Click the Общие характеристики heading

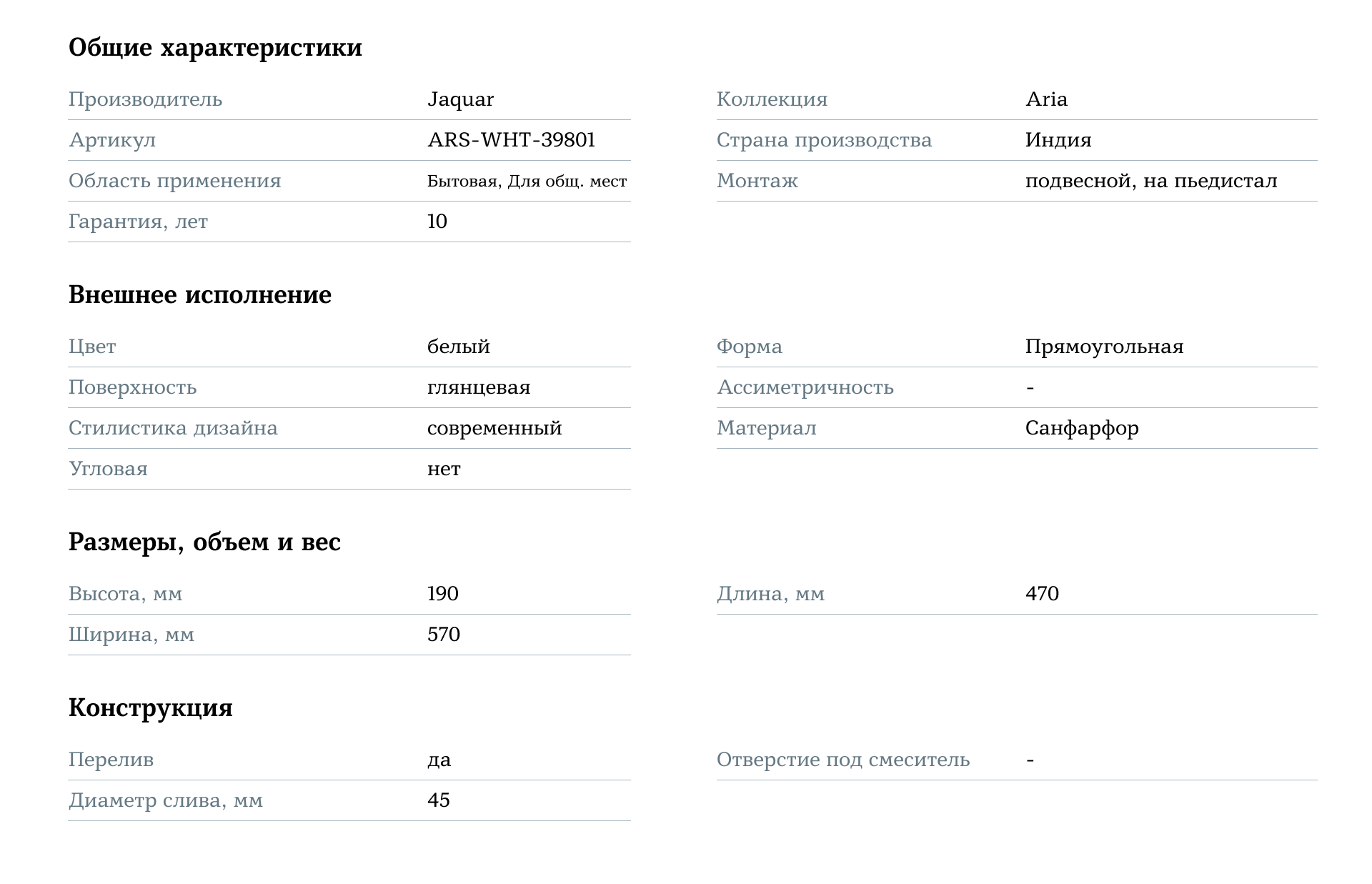click(x=215, y=48)
